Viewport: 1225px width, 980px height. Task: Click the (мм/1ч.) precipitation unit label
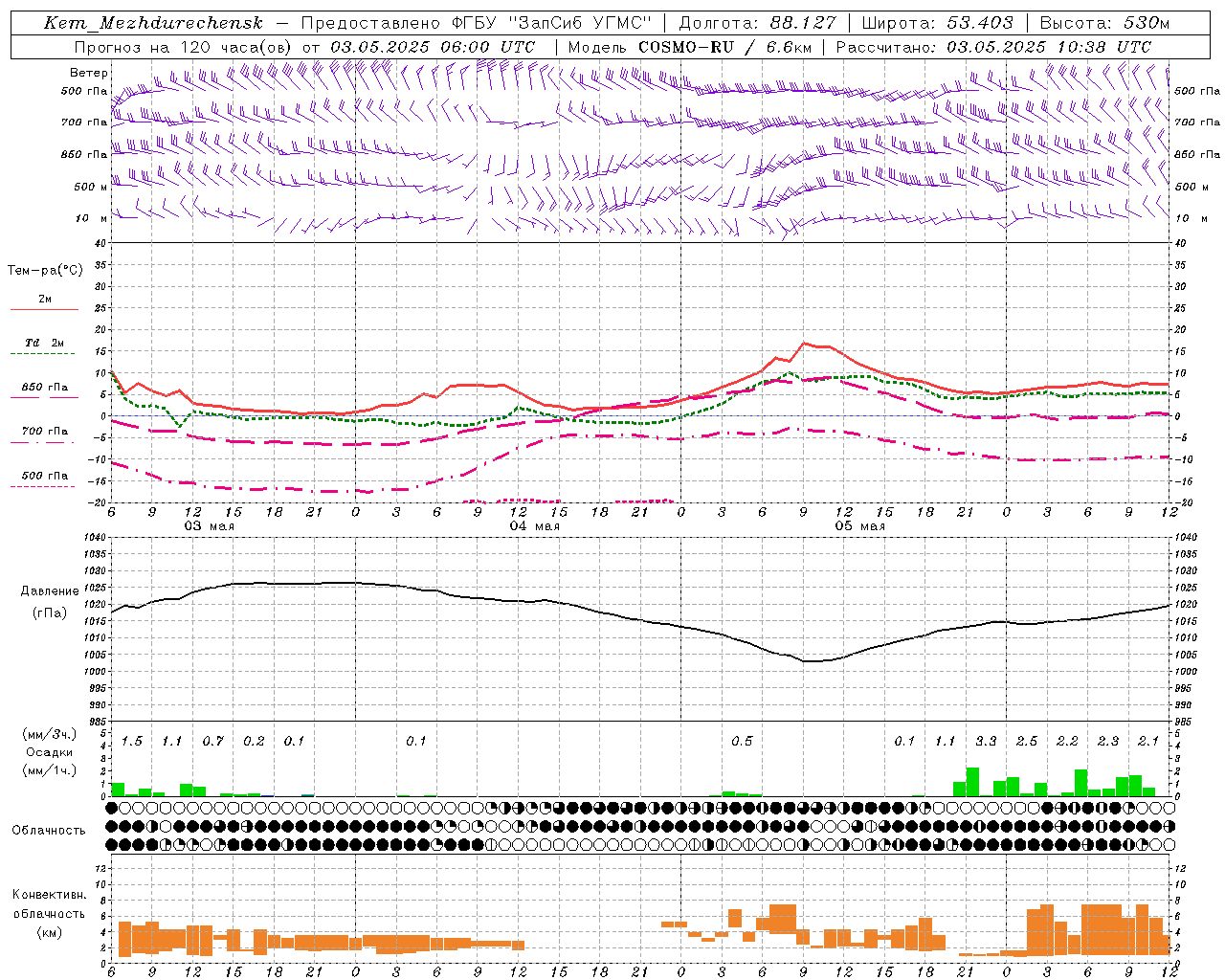point(49,770)
